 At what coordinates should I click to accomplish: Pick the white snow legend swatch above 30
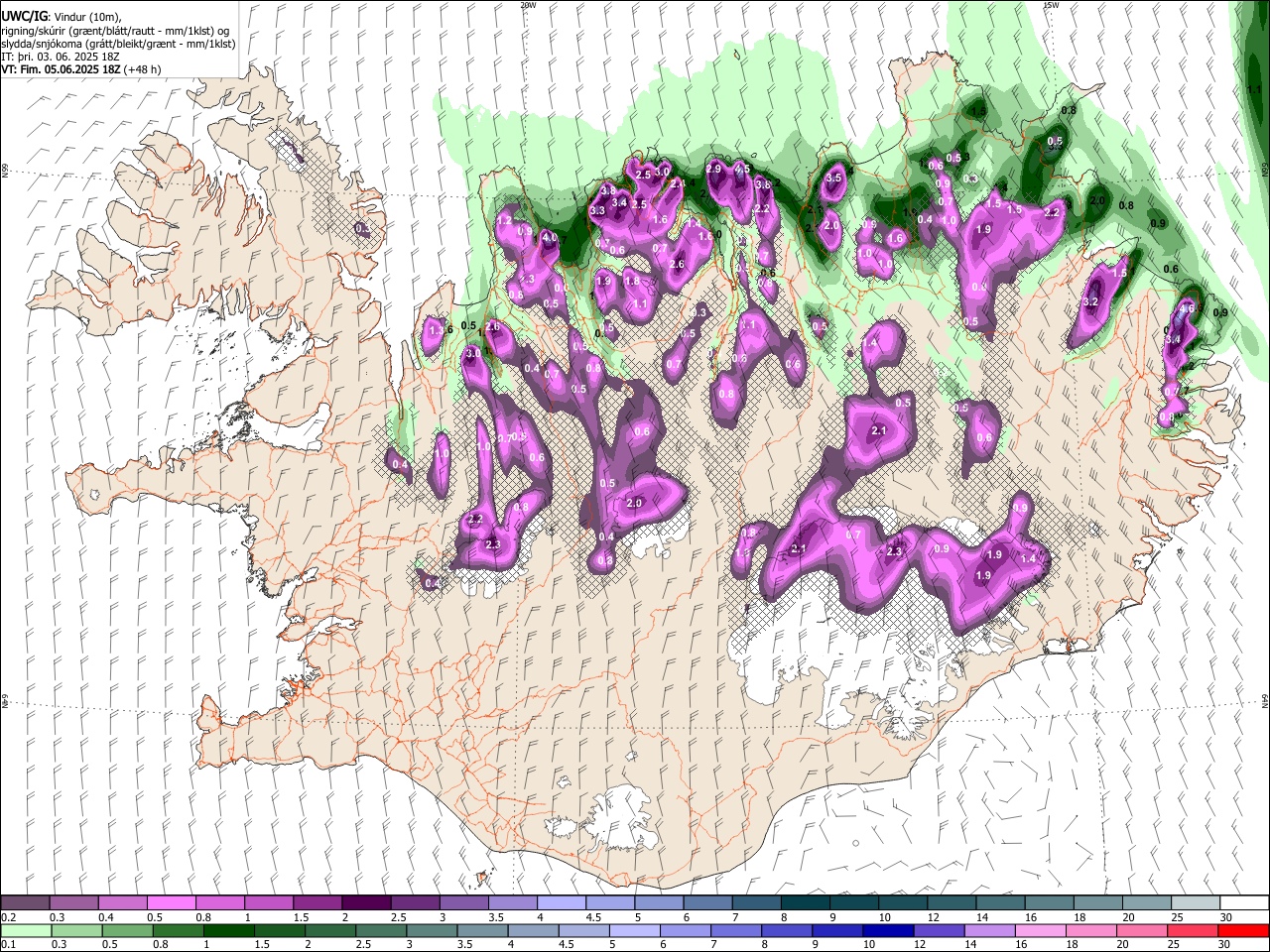click(x=1244, y=902)
